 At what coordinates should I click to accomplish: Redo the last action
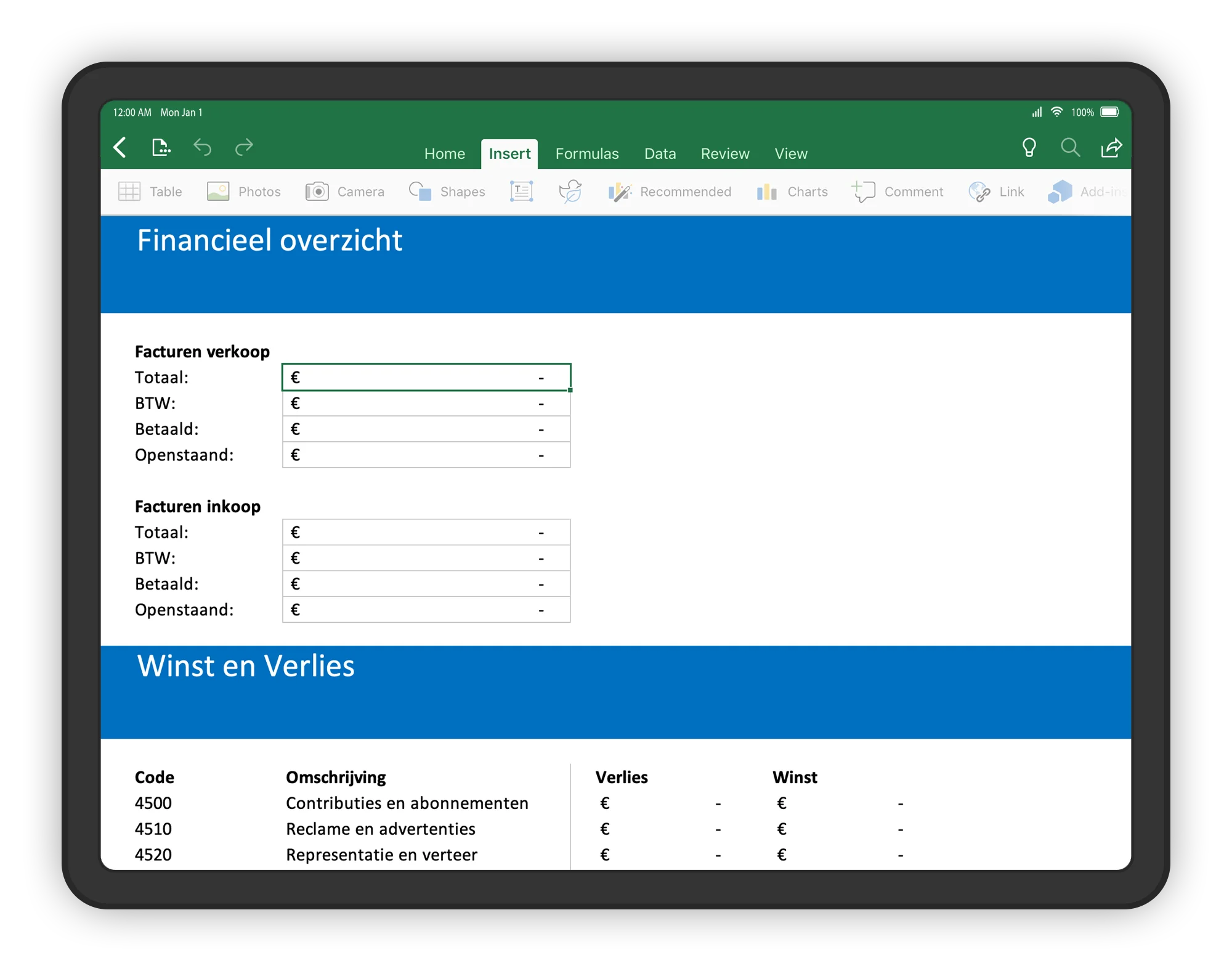pos(244,148)
